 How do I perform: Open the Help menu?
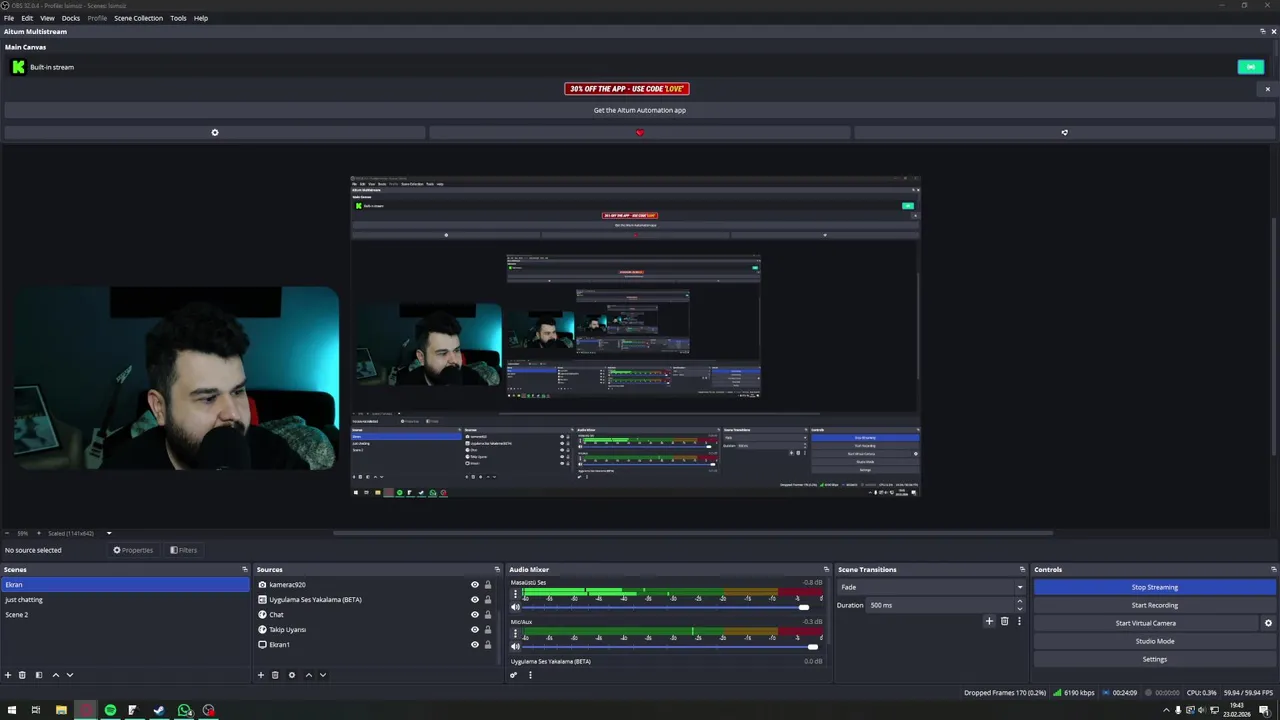click(201, 18)
